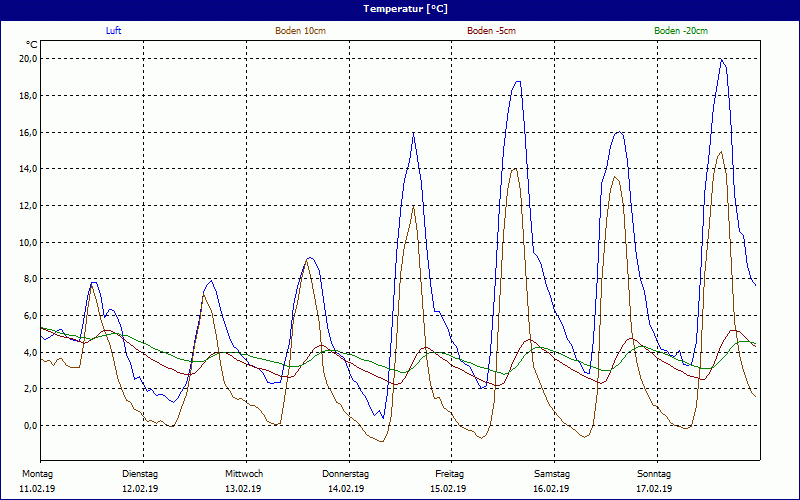Image resolution: width=800 pixels, height=500 pixels.
Task: Select the "Boden 10cm" legend label
Action: click(300, 31)
